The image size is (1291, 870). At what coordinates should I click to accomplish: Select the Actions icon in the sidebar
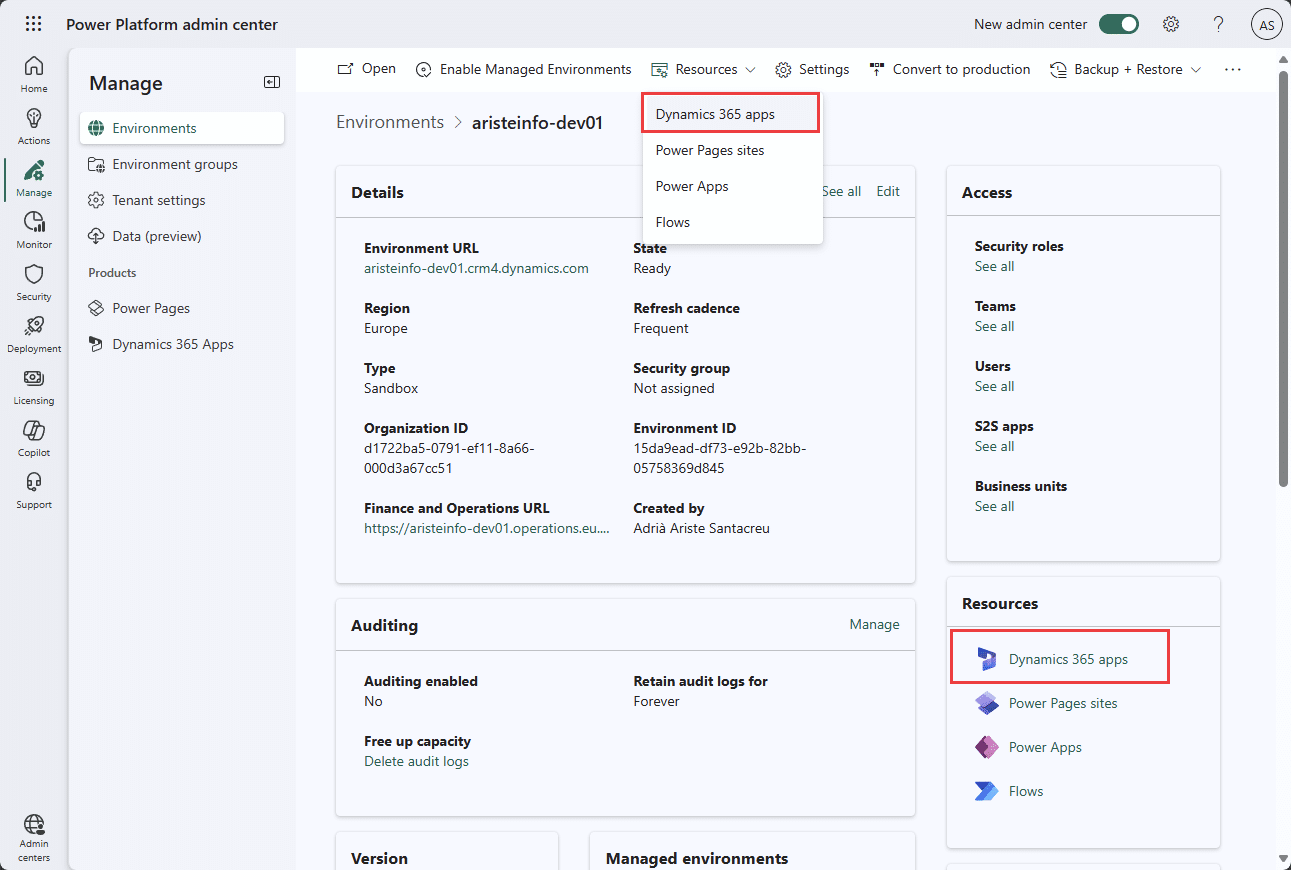[x=33, y=123]
